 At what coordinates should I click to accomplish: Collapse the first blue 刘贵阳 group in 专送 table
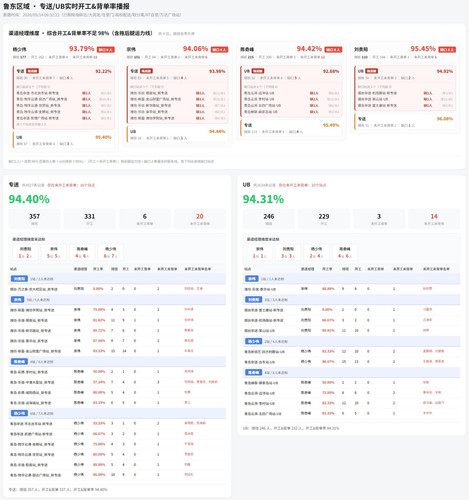pyautogui.click(x=117, y=279)
